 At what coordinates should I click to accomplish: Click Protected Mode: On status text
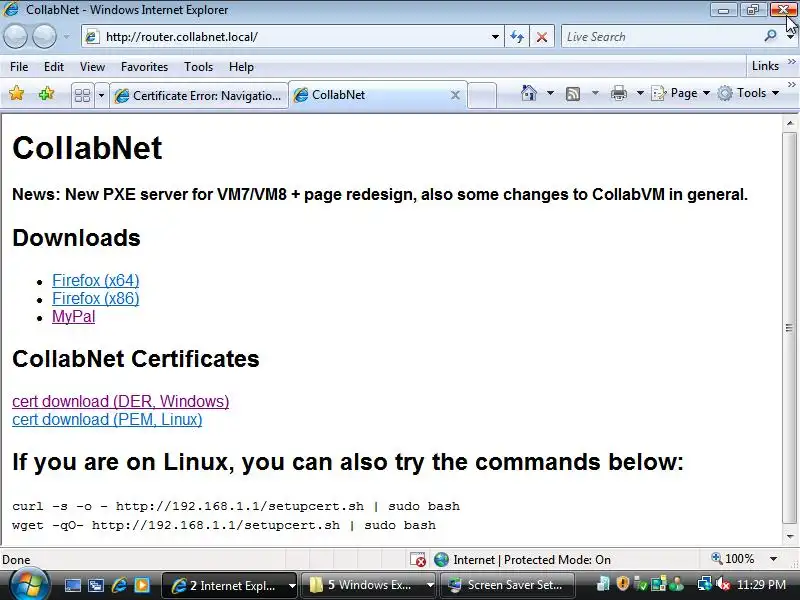point(557,560)
